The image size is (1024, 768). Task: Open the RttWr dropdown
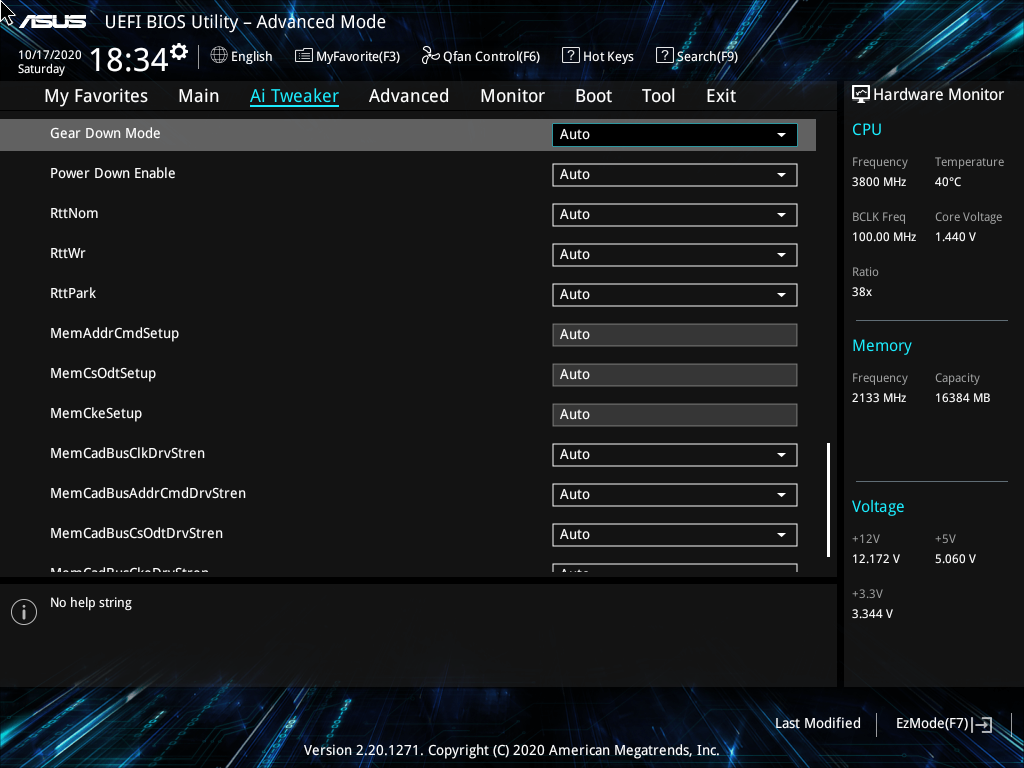point(675,255)
